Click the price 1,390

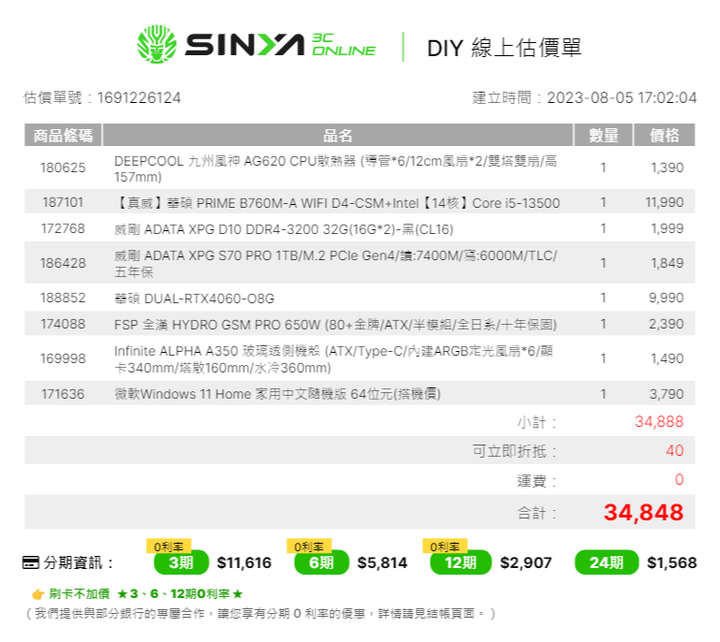click(x=667, y=168)
